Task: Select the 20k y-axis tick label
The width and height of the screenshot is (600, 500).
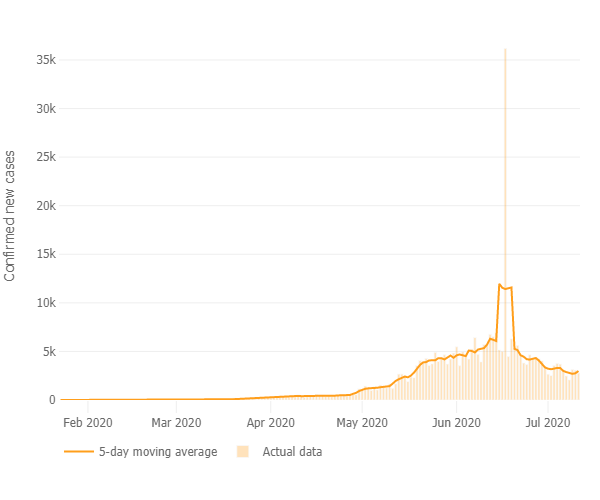Action: click(x=44, y=206)
